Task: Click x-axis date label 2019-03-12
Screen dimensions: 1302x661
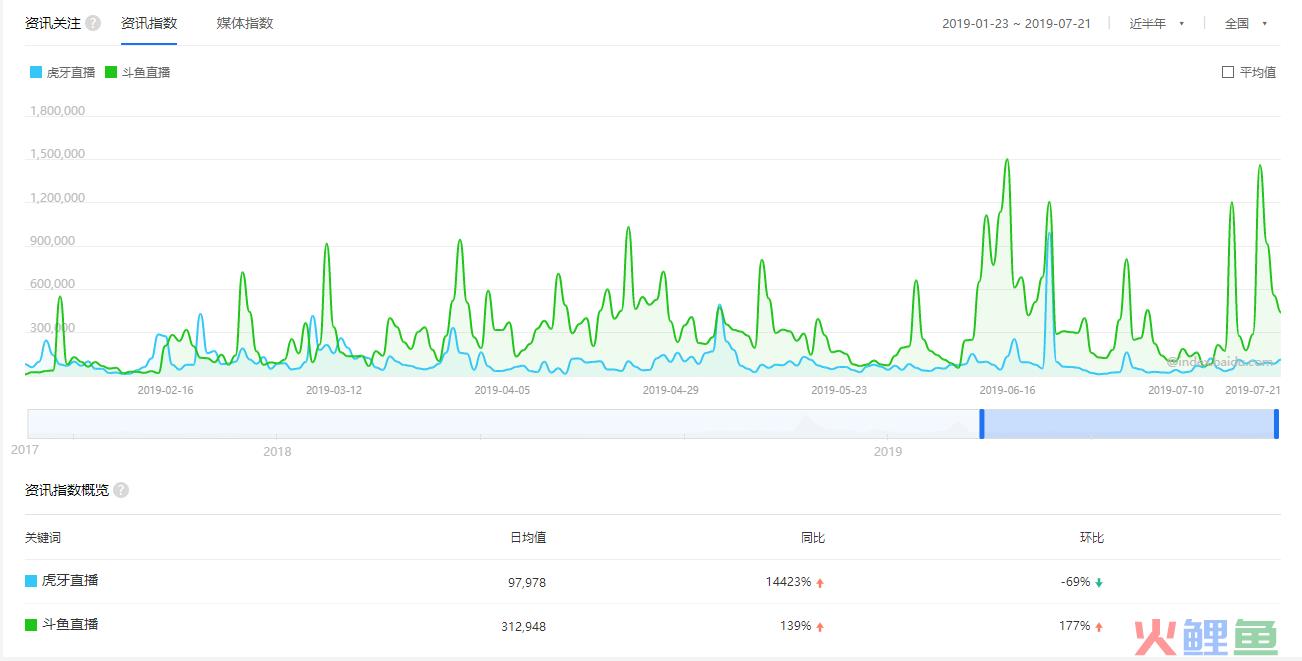Action: point(334,390)
